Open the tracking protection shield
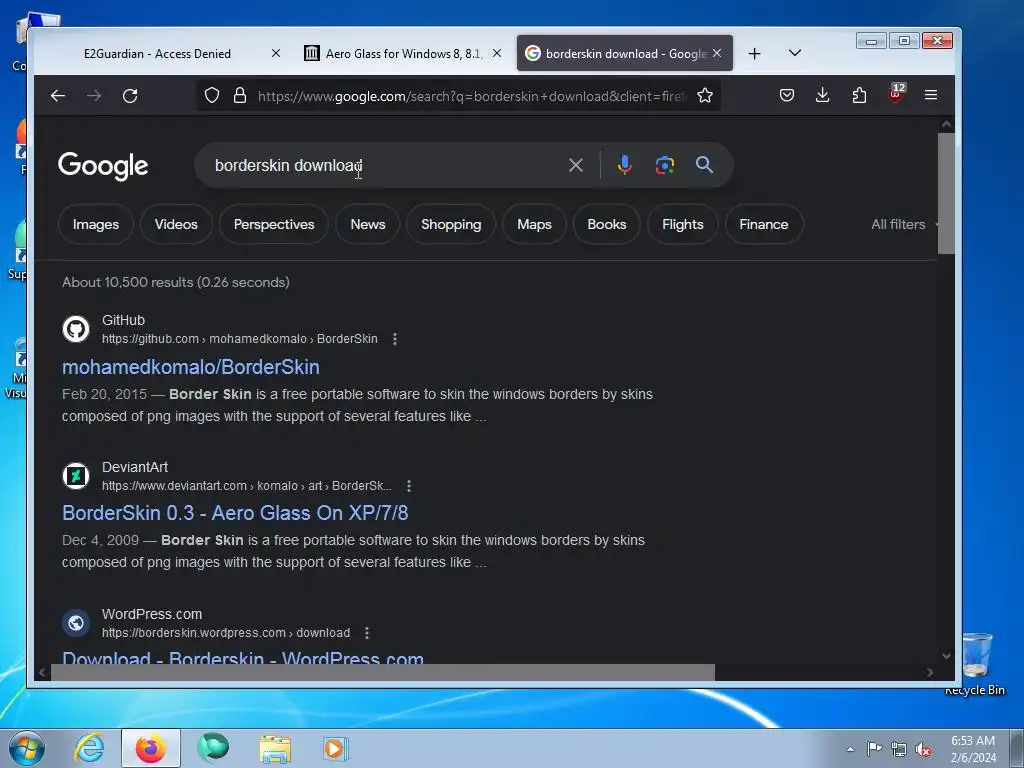1024x768 pixels. click(x=212, y=95)
